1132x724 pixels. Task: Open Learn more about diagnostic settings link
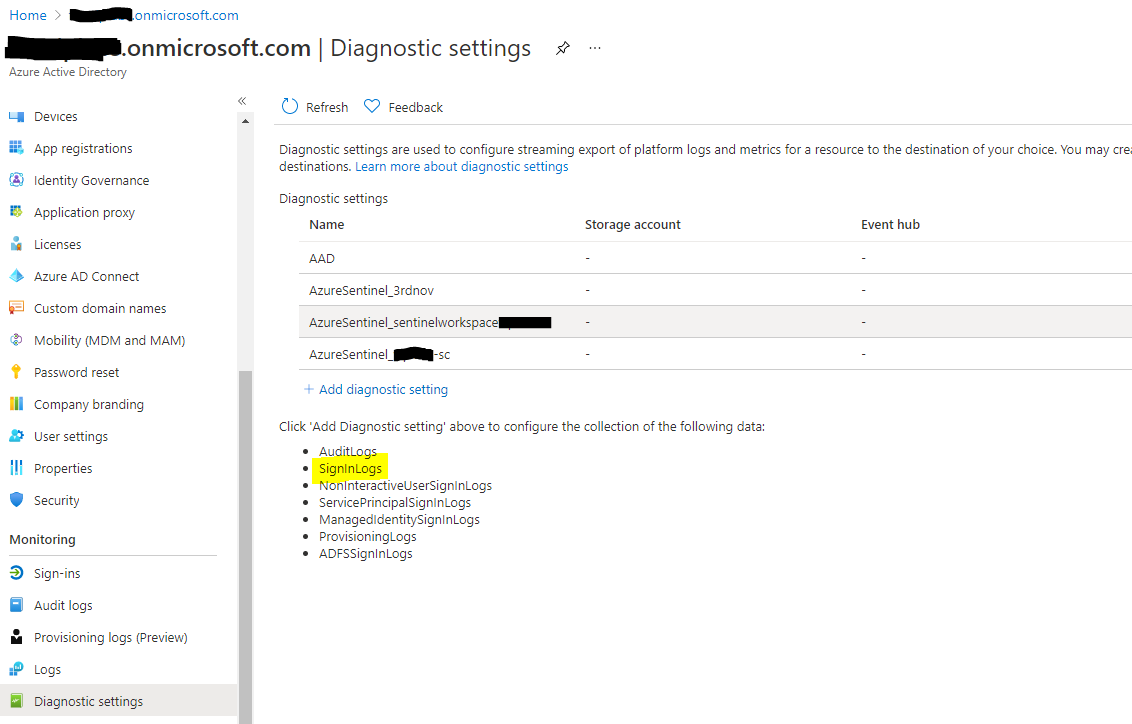coord(461,167)
